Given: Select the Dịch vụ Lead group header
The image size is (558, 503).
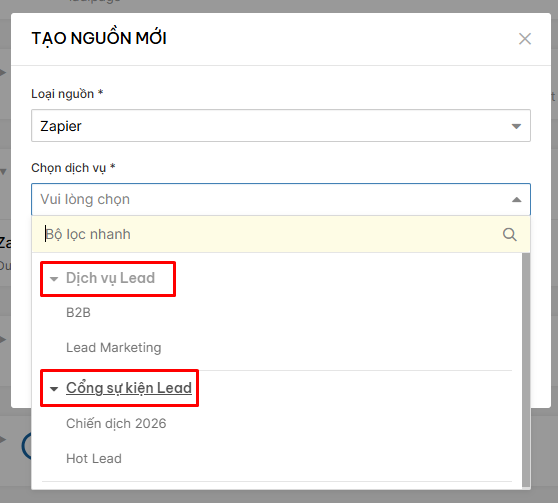Looking at the screenshot, I should [x=110, y=278].
